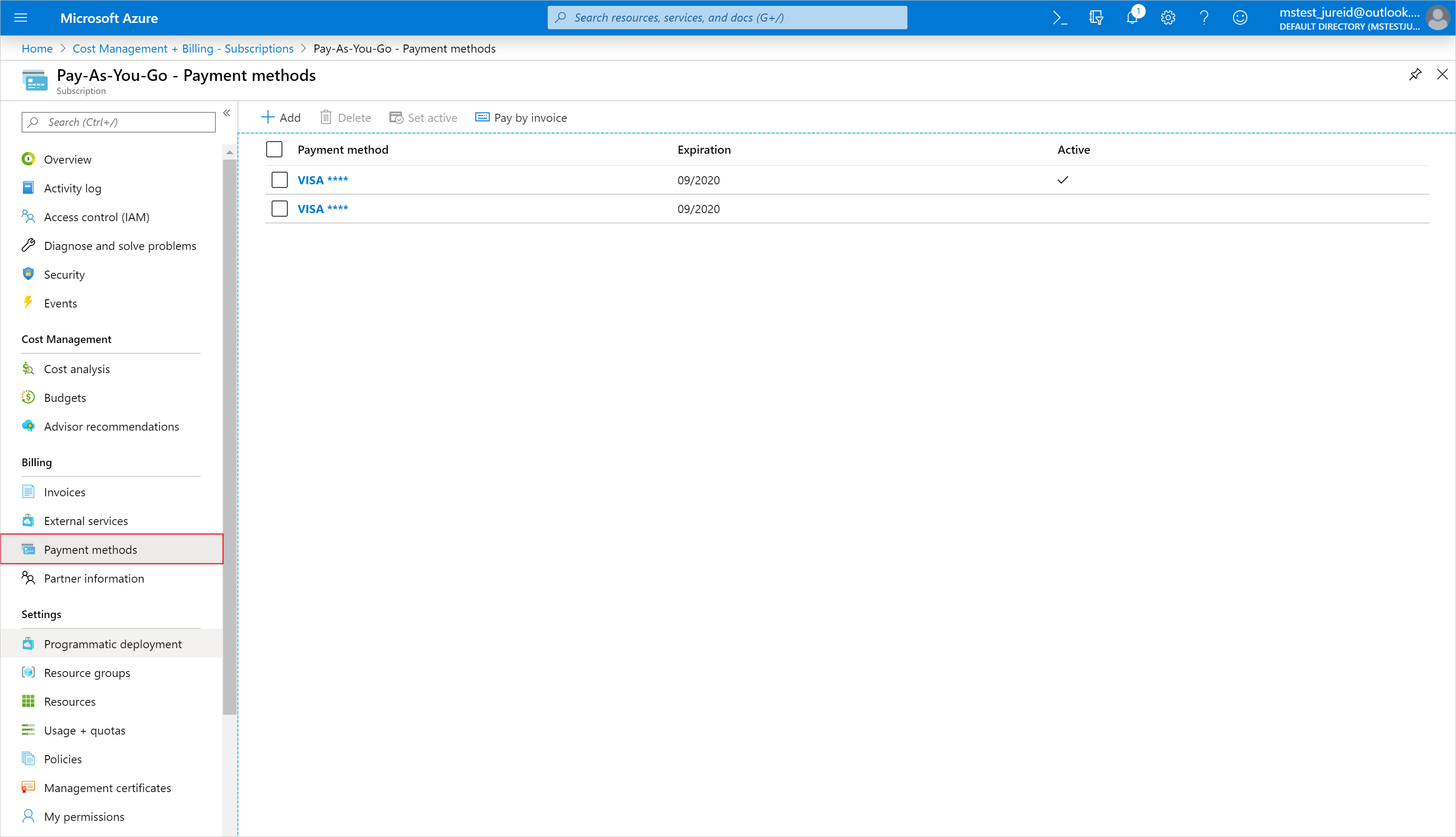Click the Search resources input field
Viewport: 1456px width, 837px height.
(728, 17)
